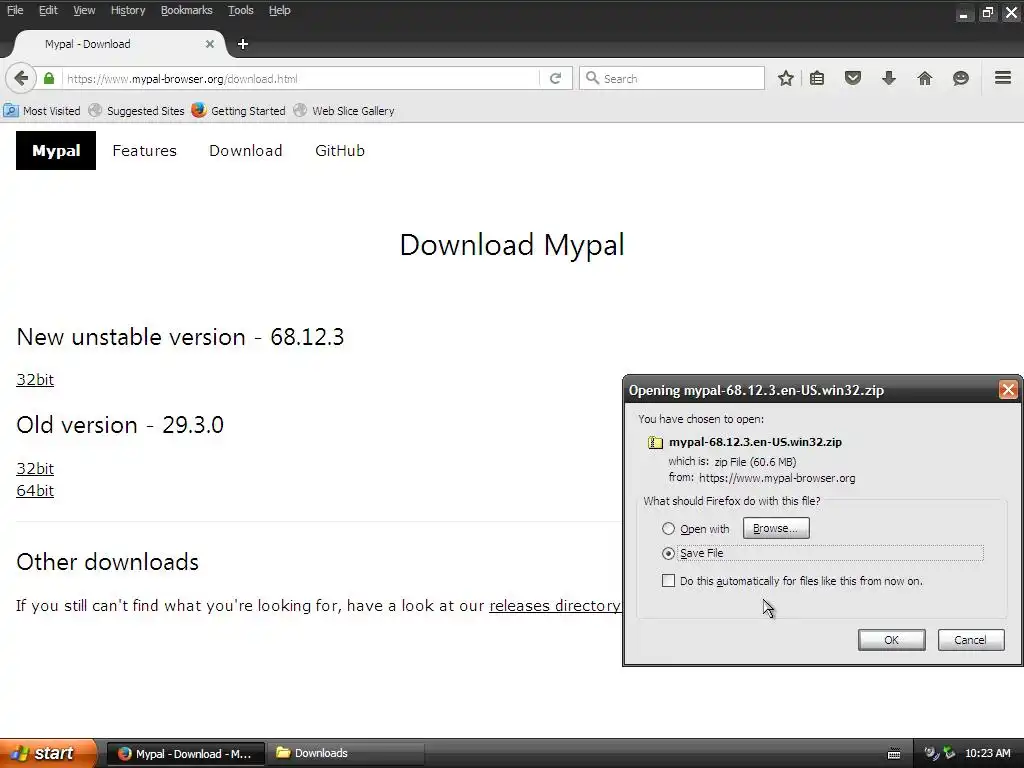
Task: Close the Mypal - Download tab
Action: pos(210,44)
